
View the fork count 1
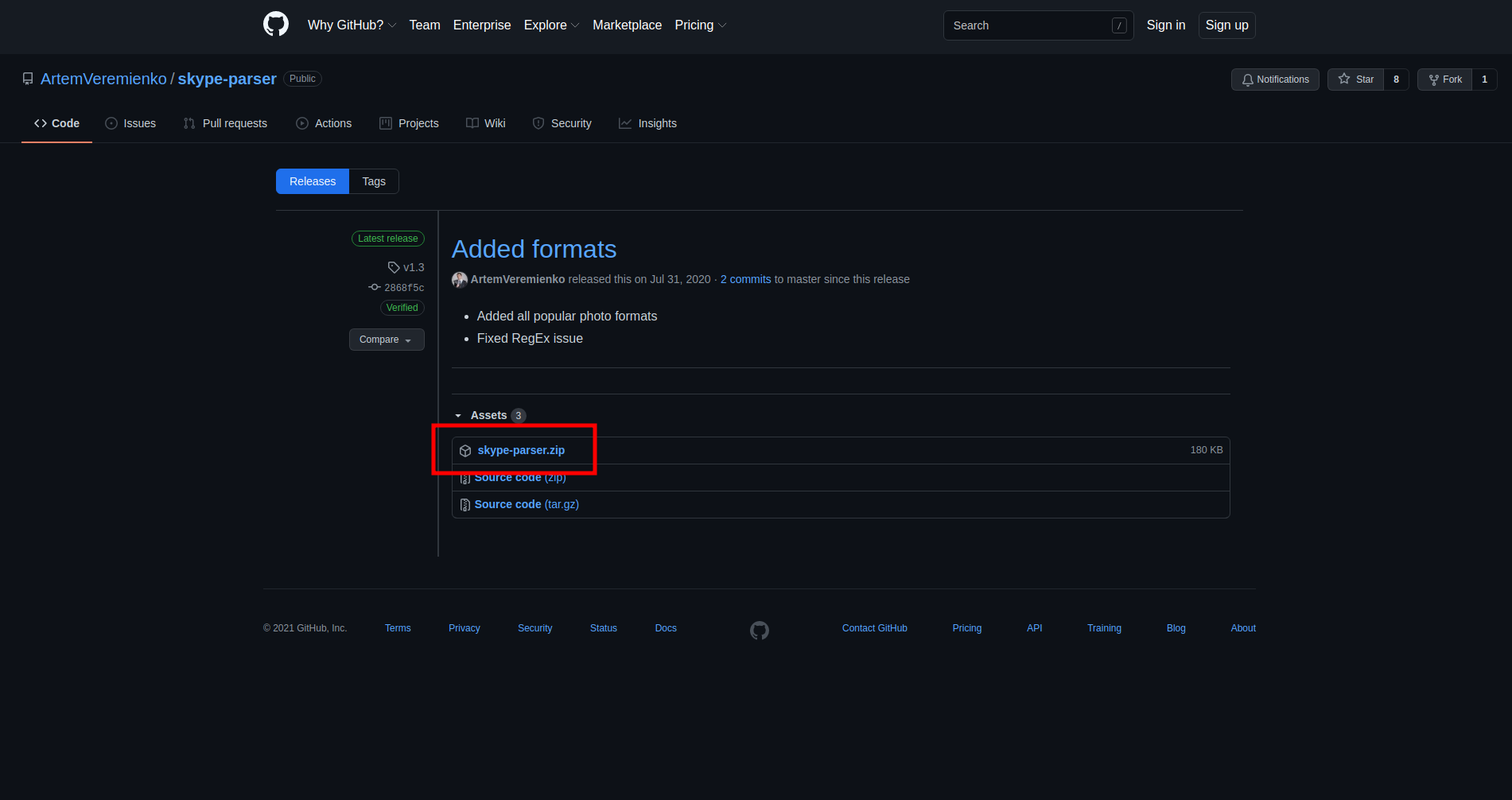[1484, 80]
